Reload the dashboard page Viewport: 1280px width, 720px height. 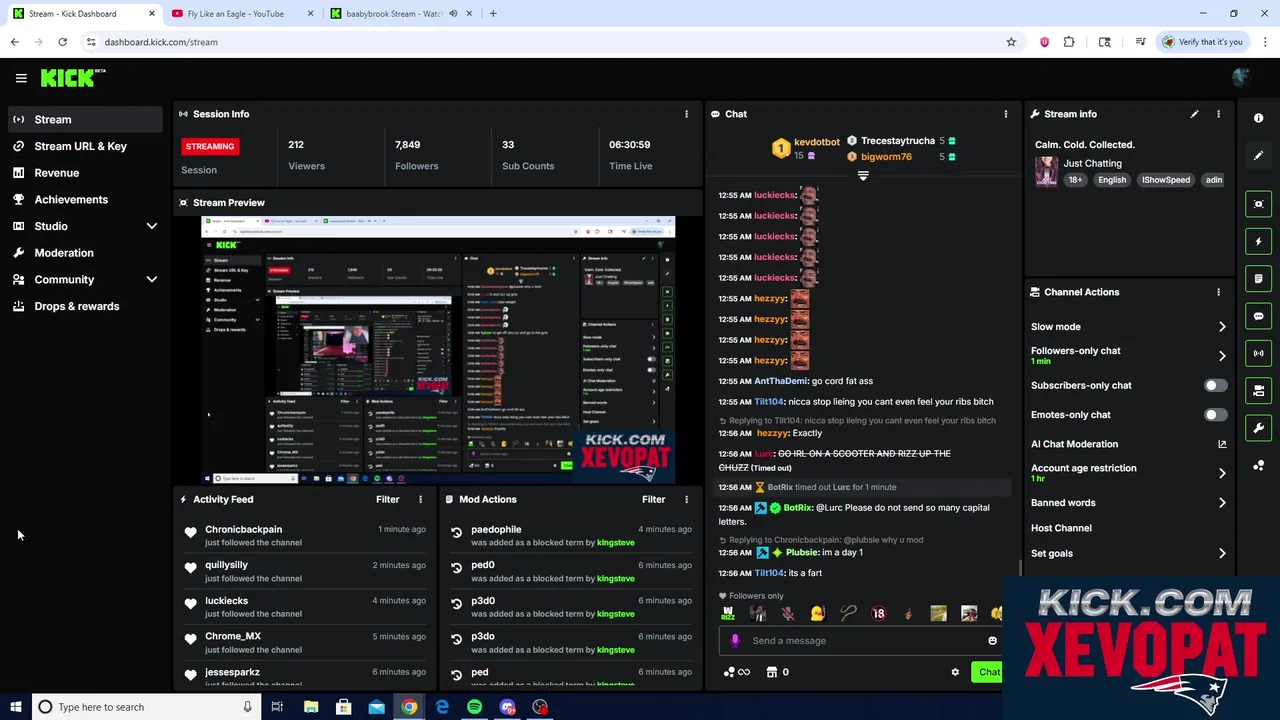pyautogui.click(x=62, y=42)
